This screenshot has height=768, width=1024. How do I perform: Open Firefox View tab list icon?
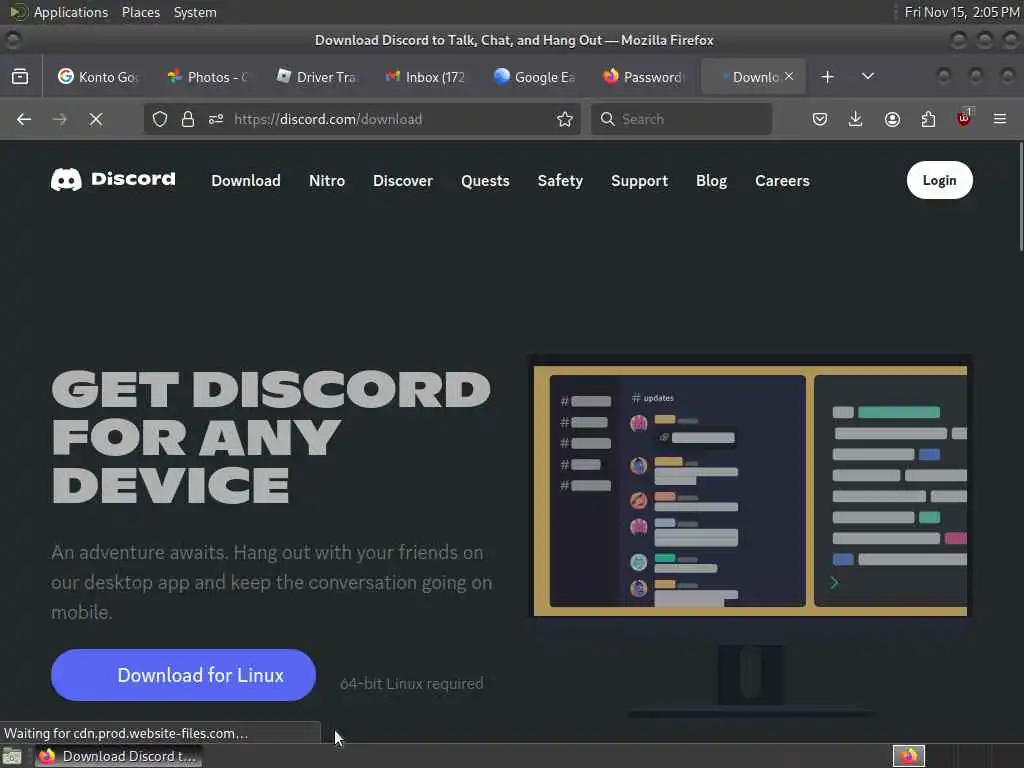click(20, 76)
